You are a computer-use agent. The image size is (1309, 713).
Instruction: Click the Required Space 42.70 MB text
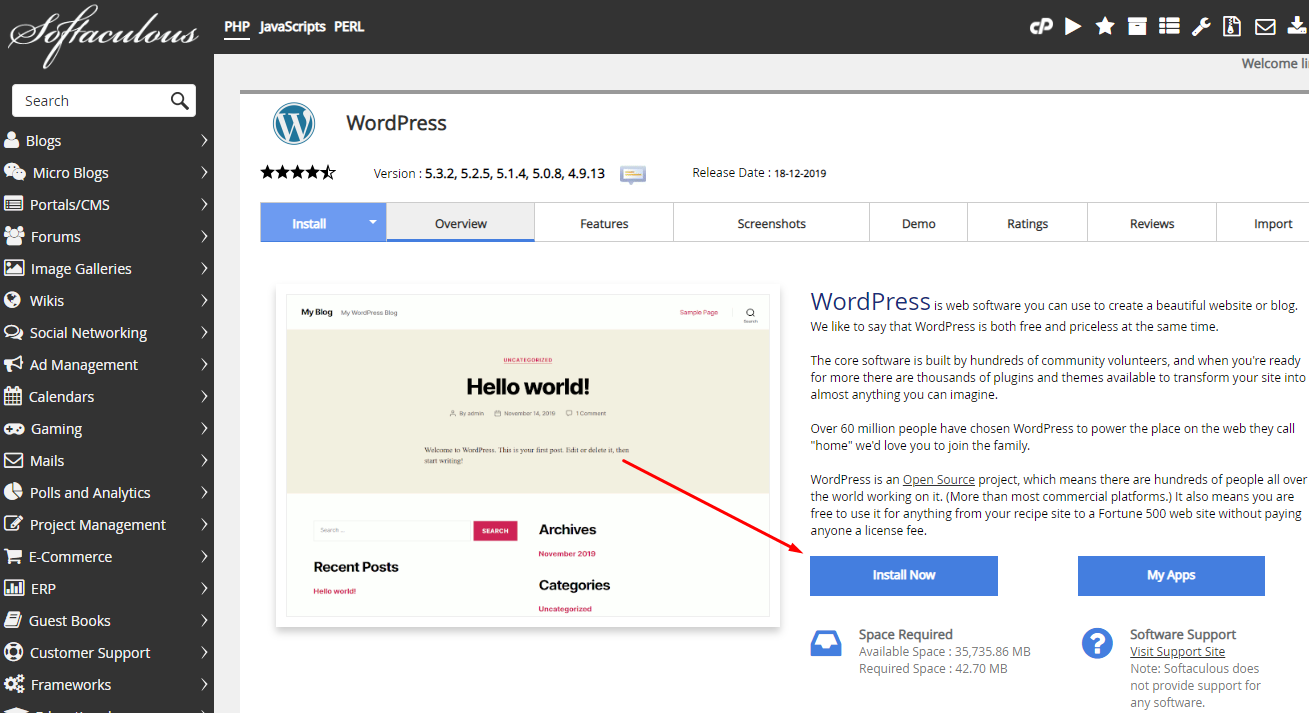click(x=933, y=668)
